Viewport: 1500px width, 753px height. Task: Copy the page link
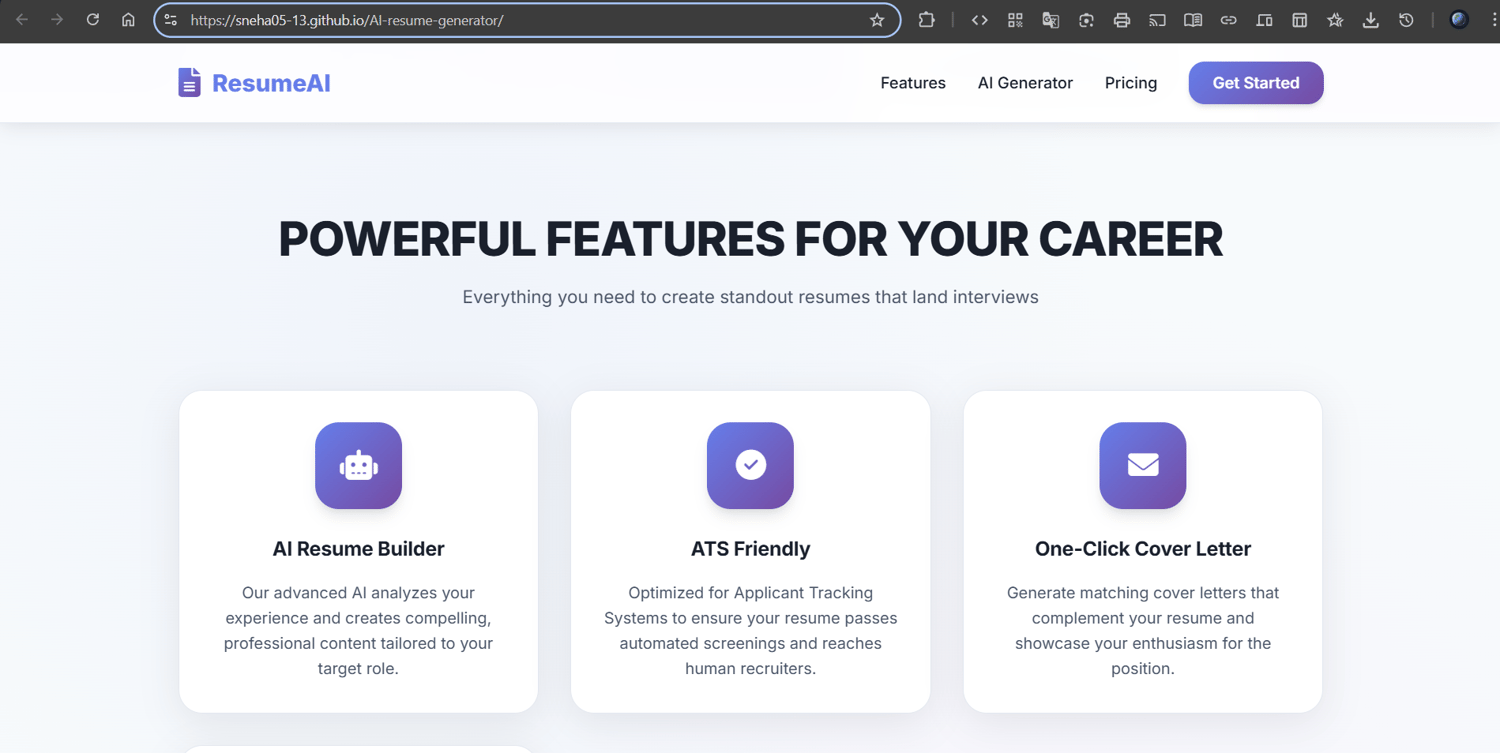point(1228,20)
